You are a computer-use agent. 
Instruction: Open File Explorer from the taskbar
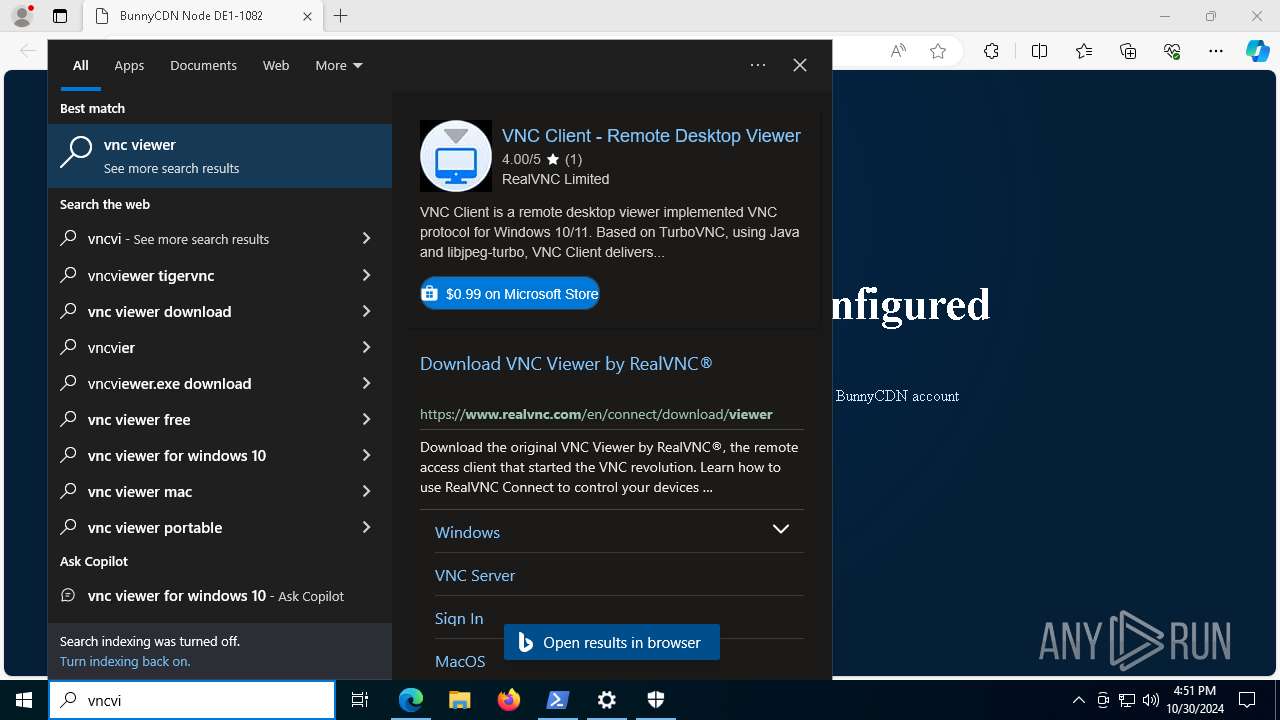tap(459, 700)
